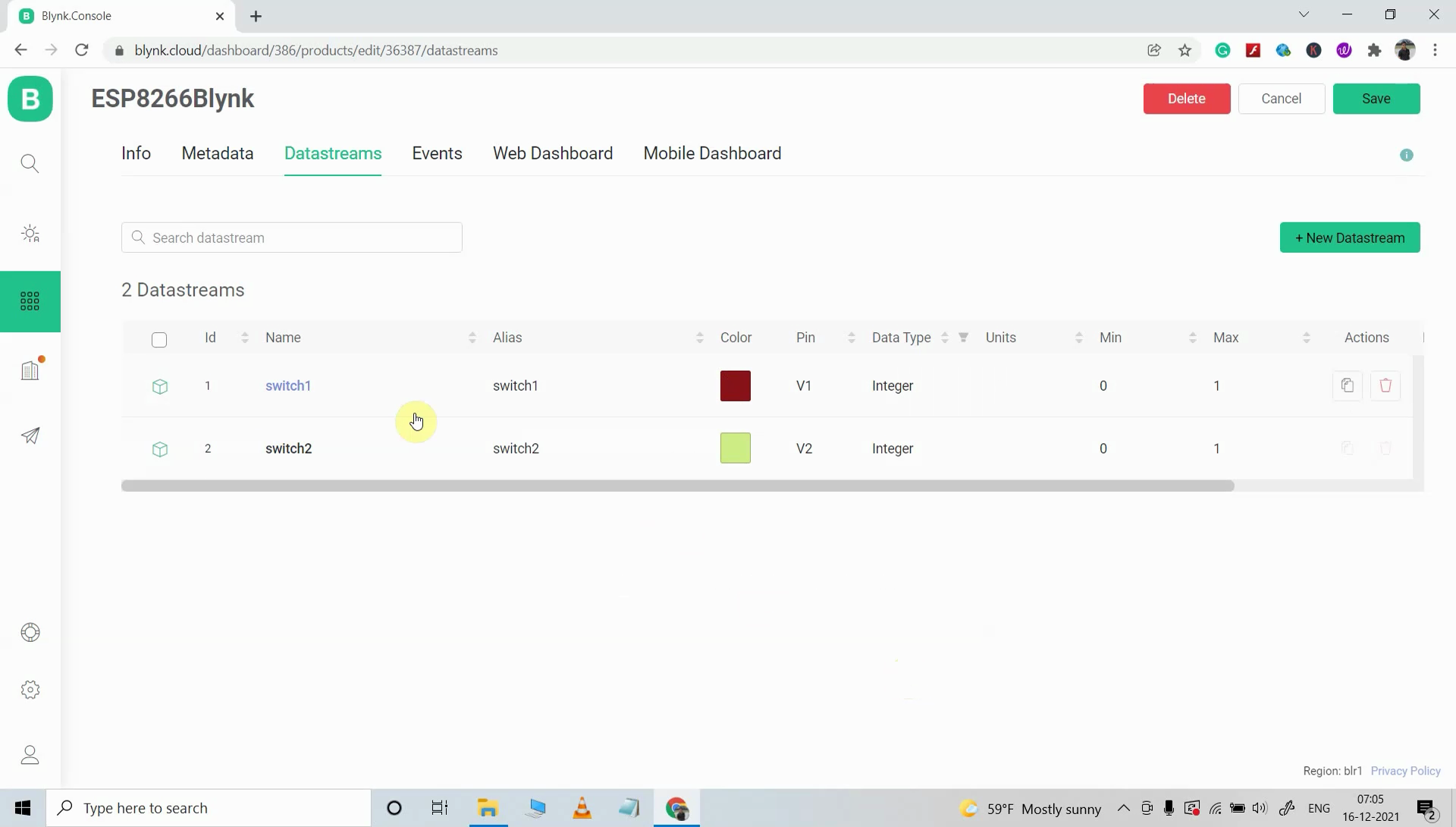This screenshot has width=1456, height=827.
Task: Sort by Name using its sort arrows
Action: pos(472,338)
